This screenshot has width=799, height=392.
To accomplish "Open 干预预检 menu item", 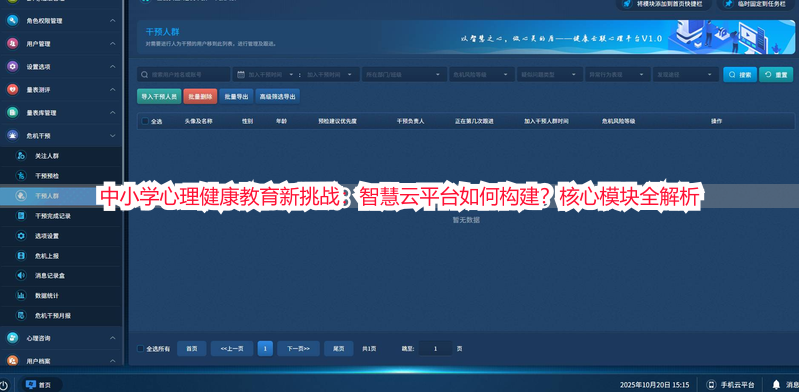I will 61,176.
